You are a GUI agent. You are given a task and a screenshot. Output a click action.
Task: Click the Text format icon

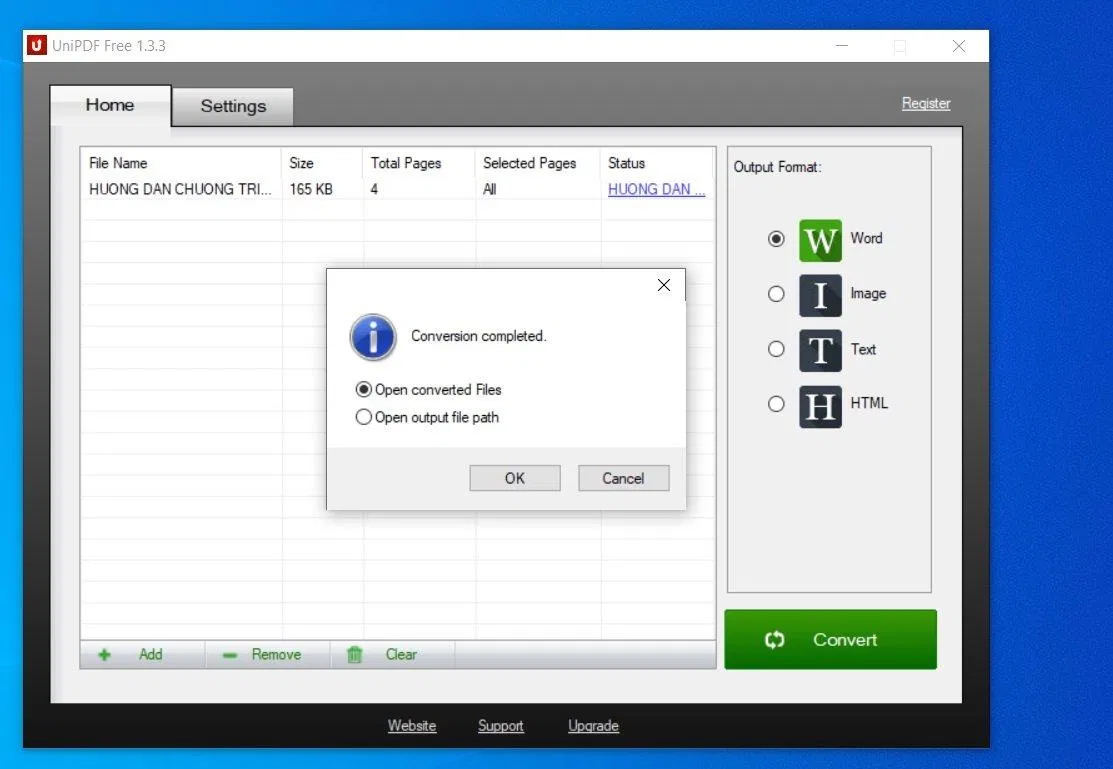click(x=820, y=350)
